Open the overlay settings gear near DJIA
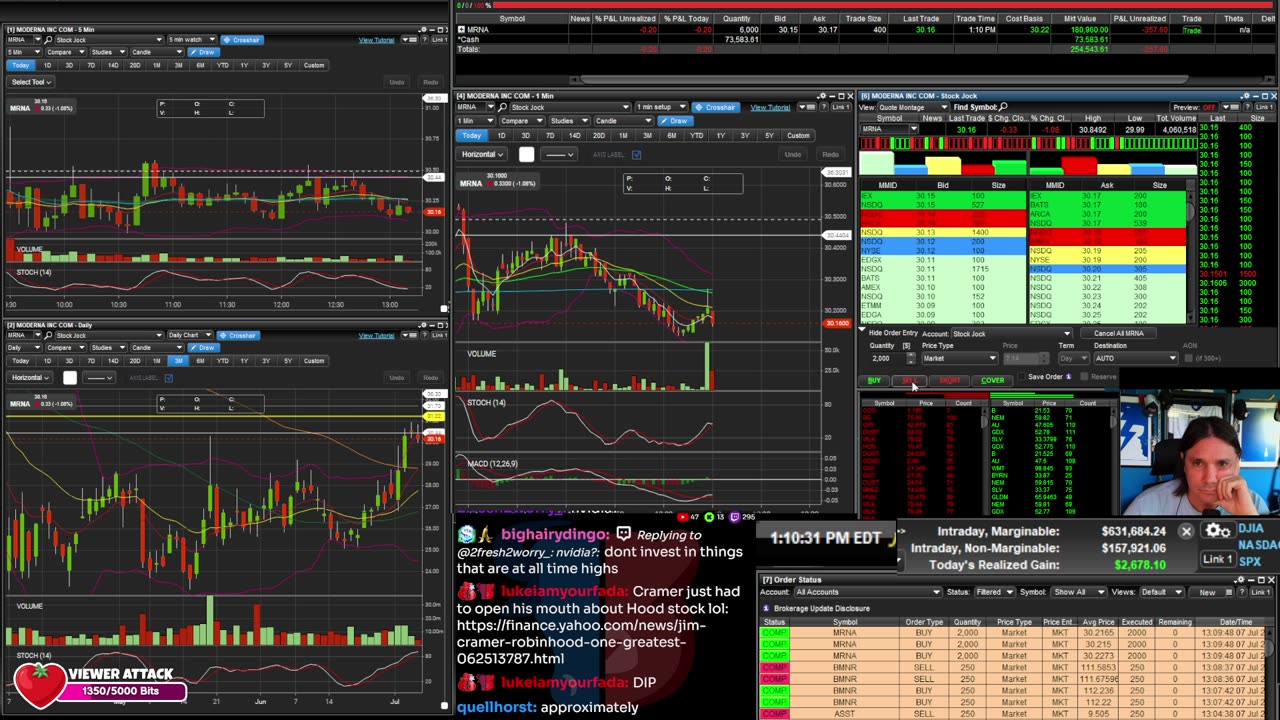The width and height of the screenshot is (1280, 720). [x=1217, y=531]
